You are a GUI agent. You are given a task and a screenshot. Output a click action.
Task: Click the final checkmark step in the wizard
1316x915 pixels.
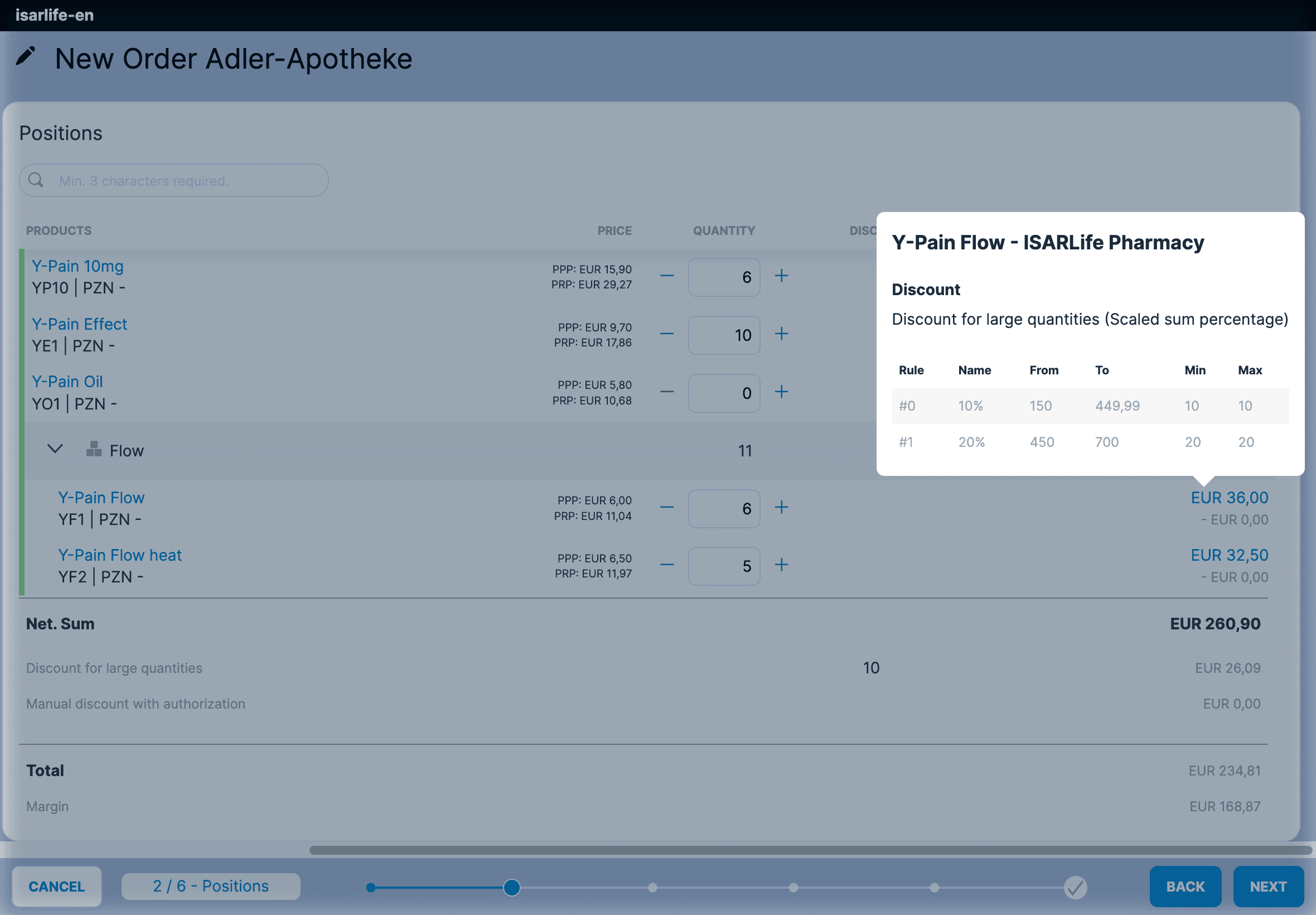pos(1075,888)
